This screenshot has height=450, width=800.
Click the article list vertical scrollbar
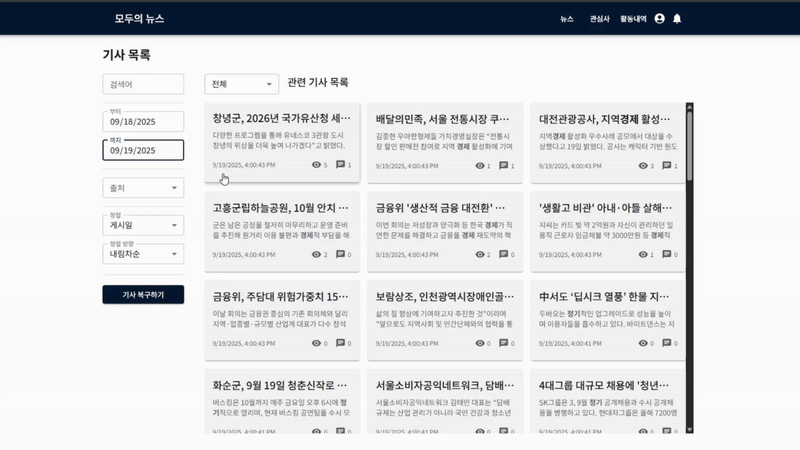(689, 145)
